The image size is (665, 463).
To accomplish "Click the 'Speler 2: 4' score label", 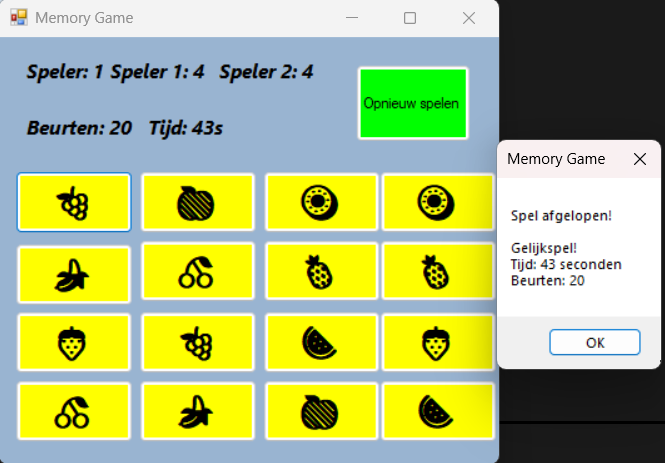I will 266,72.
